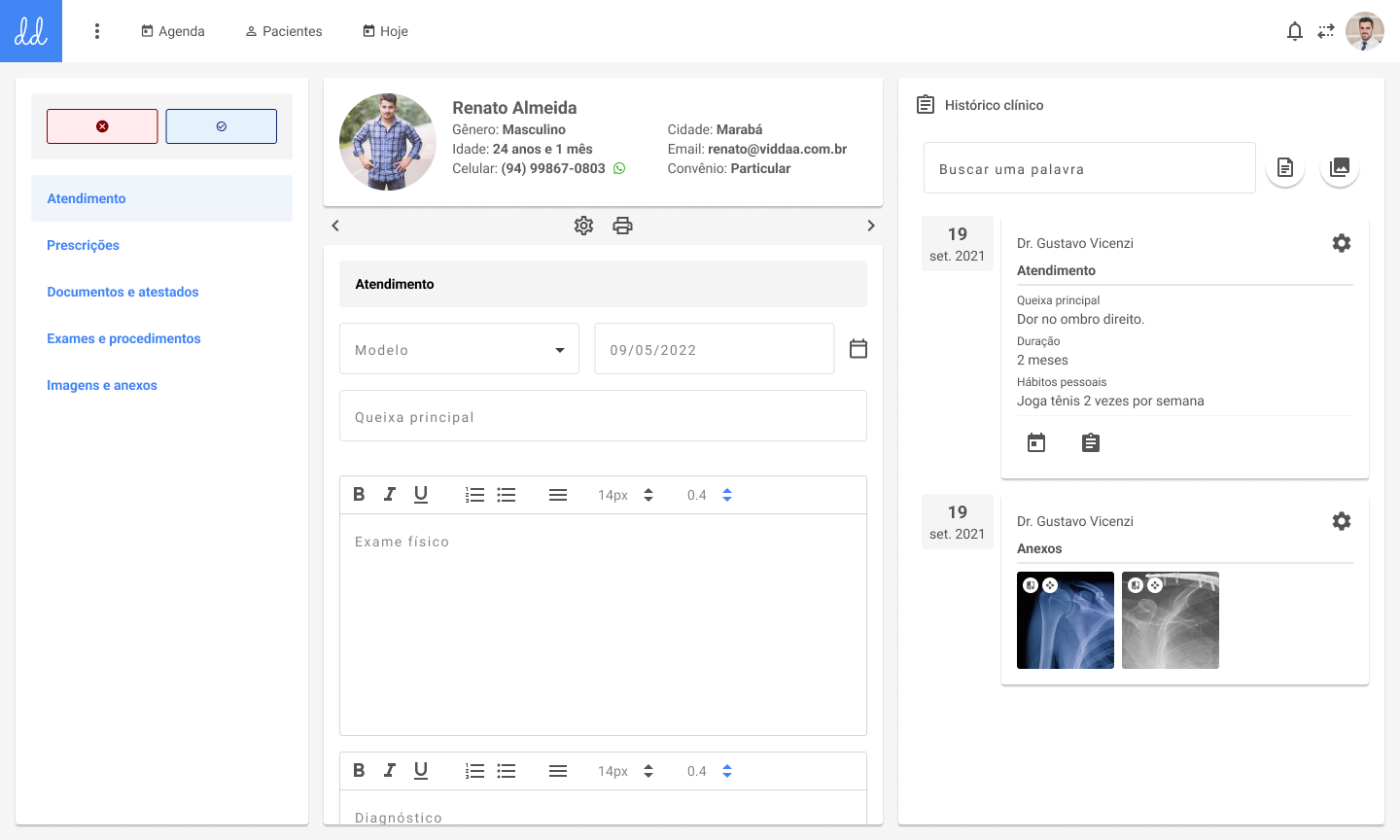The image size is (1400, 840).
Task: Click the document filter button in Histórico clínico
Action: [1284, 168]
